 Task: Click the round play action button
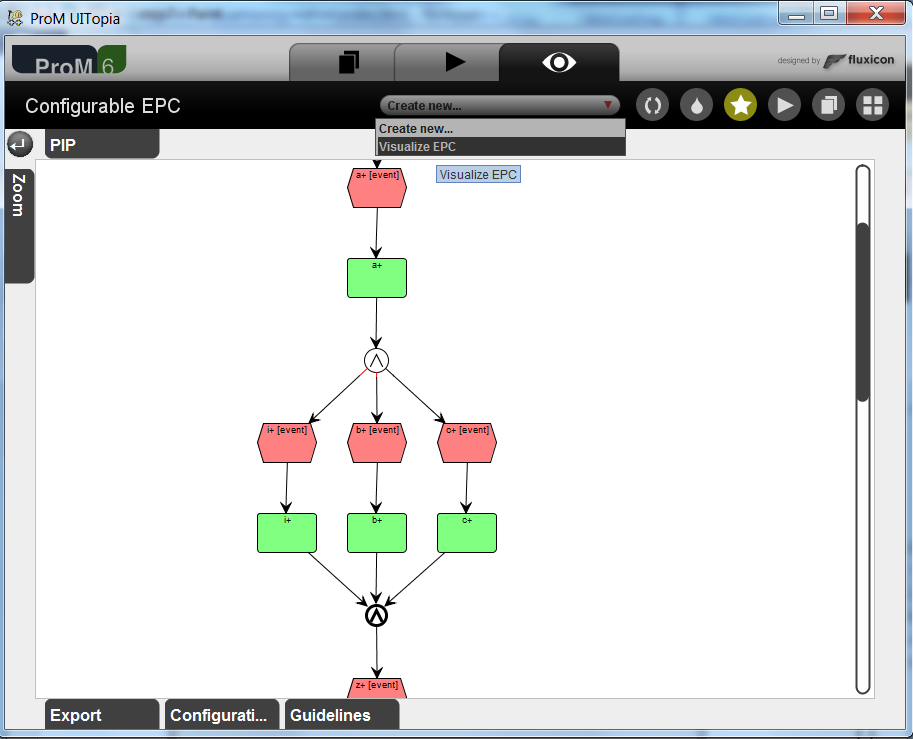coord(784,105)
